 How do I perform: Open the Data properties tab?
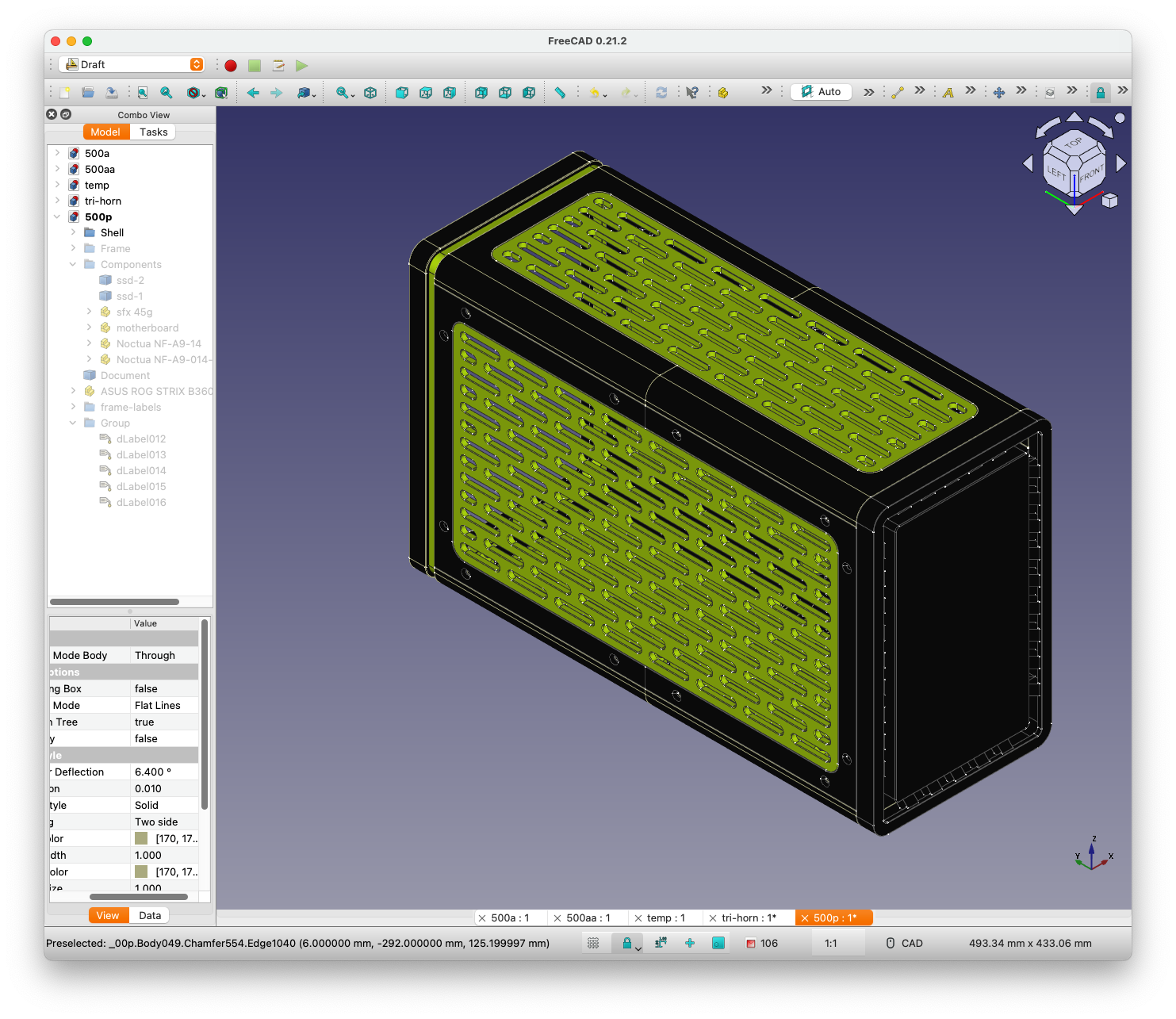point(150,915)
